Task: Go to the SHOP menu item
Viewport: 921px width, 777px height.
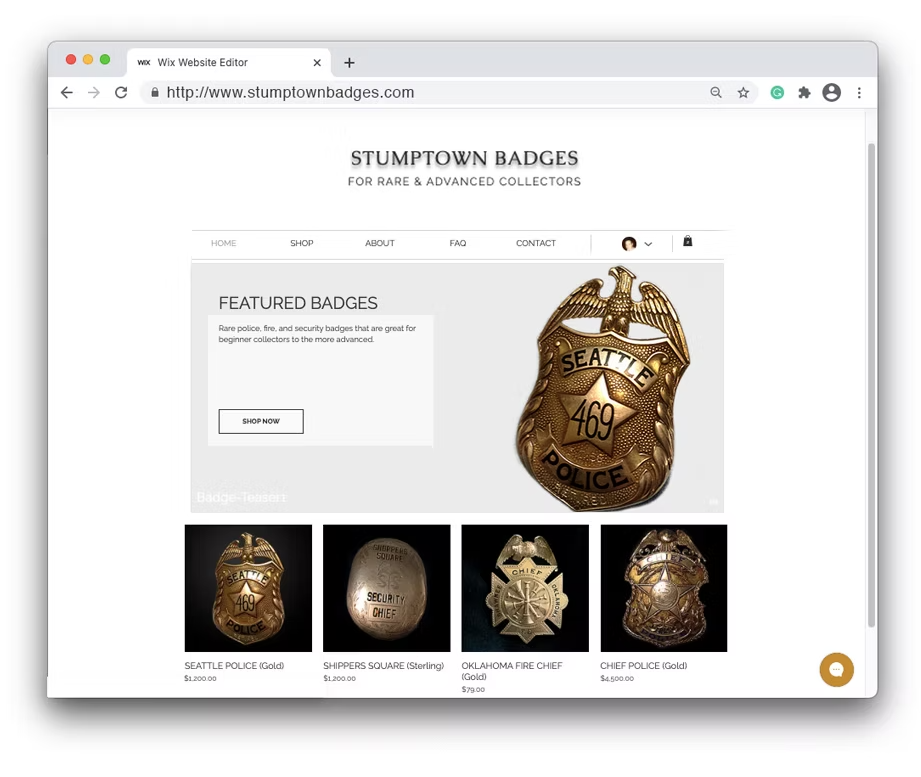Action: tap(301, 243)
